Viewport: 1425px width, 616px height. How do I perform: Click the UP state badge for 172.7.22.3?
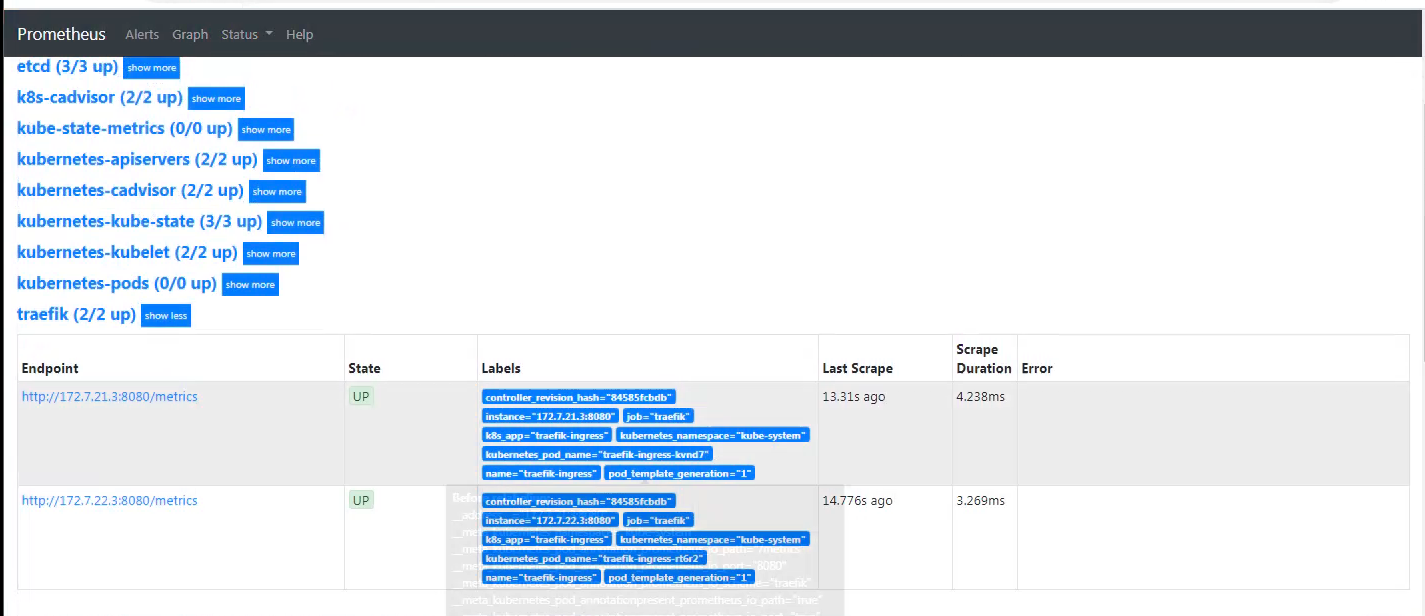click(361, 501)
